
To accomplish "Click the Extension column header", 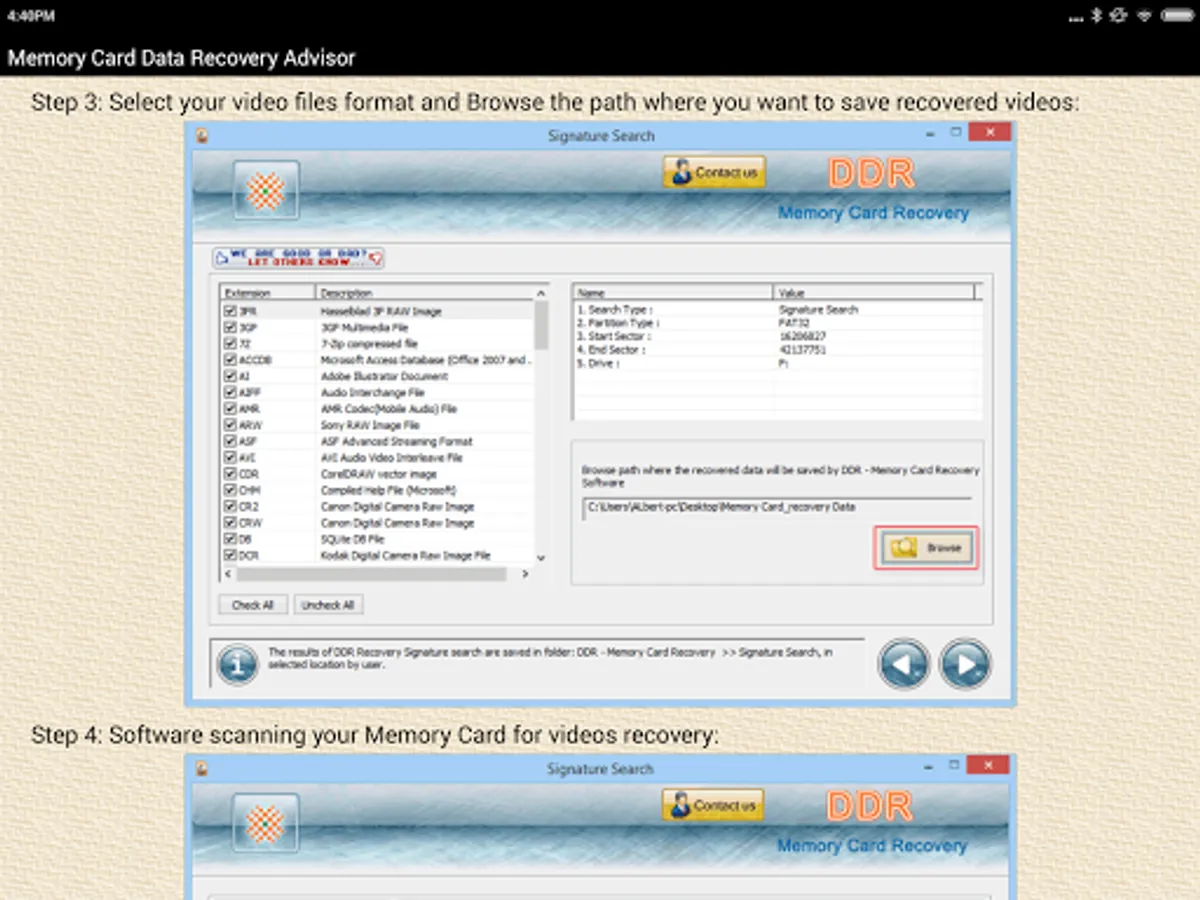I will point(268,293).
